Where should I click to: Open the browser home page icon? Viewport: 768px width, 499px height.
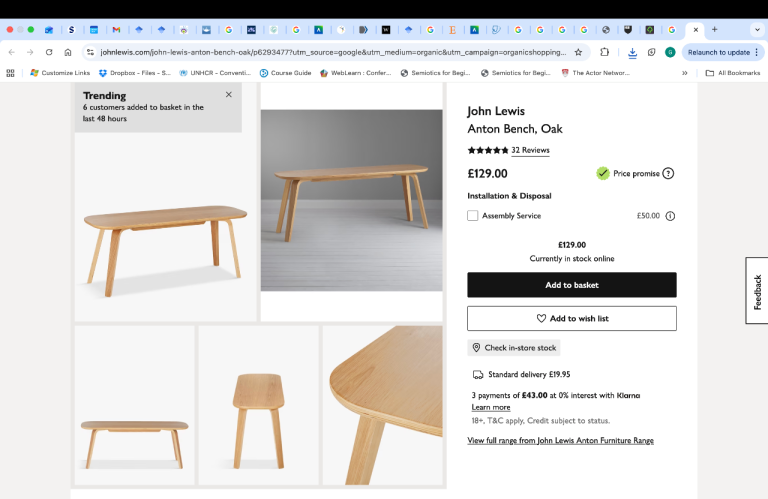pos(68,52)
